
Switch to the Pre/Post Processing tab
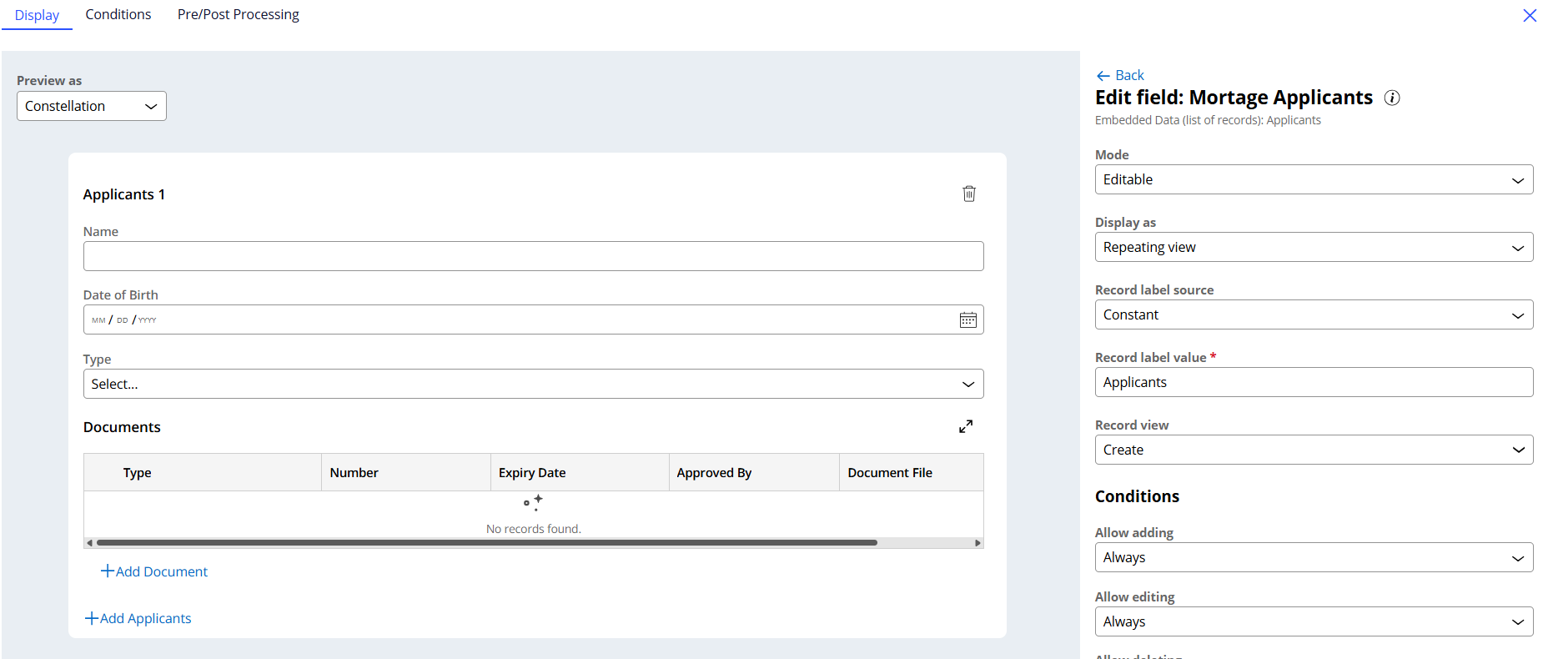pyautogui.click(x=238, y=15)
